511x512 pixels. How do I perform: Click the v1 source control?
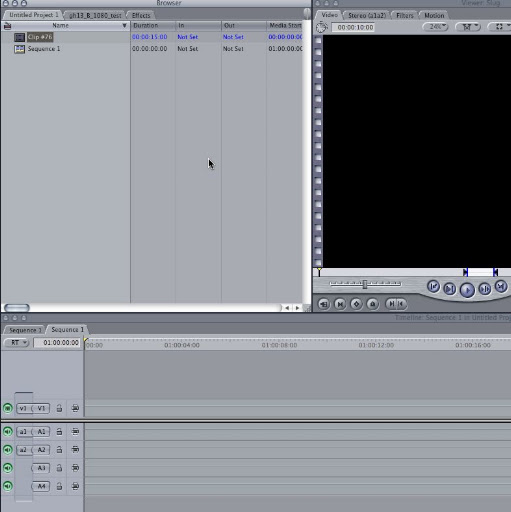(x=23, y=408)
